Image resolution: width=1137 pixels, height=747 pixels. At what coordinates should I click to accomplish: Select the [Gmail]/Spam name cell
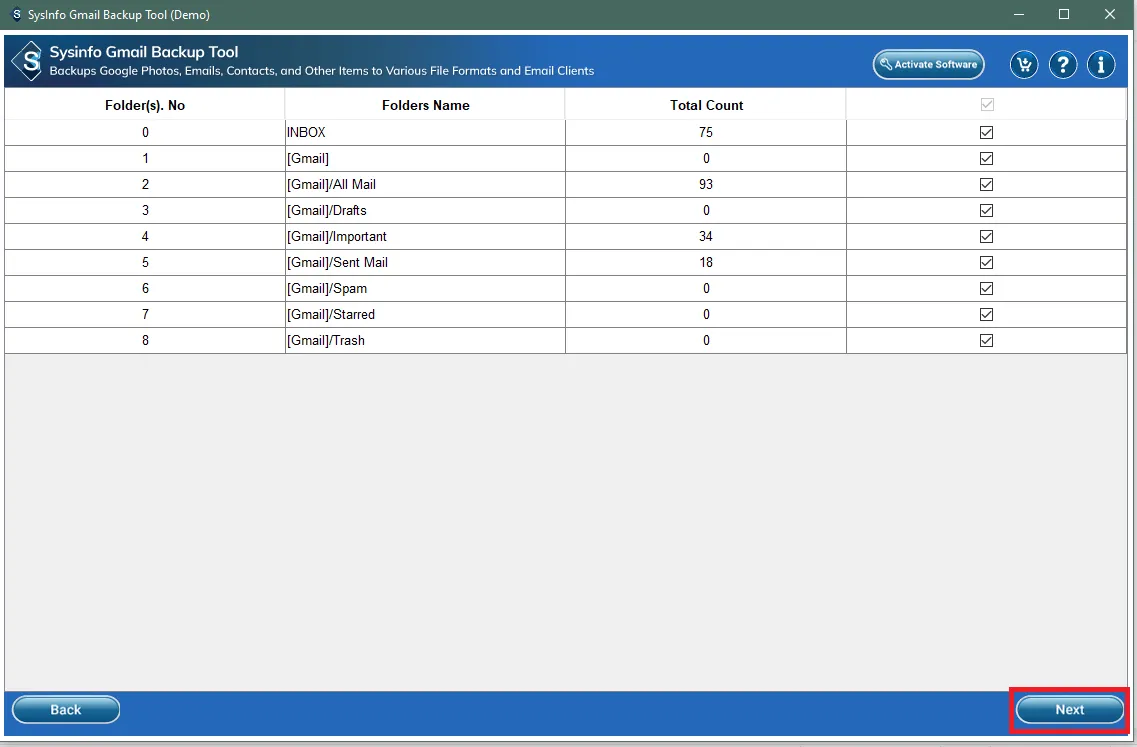(425, 289)
